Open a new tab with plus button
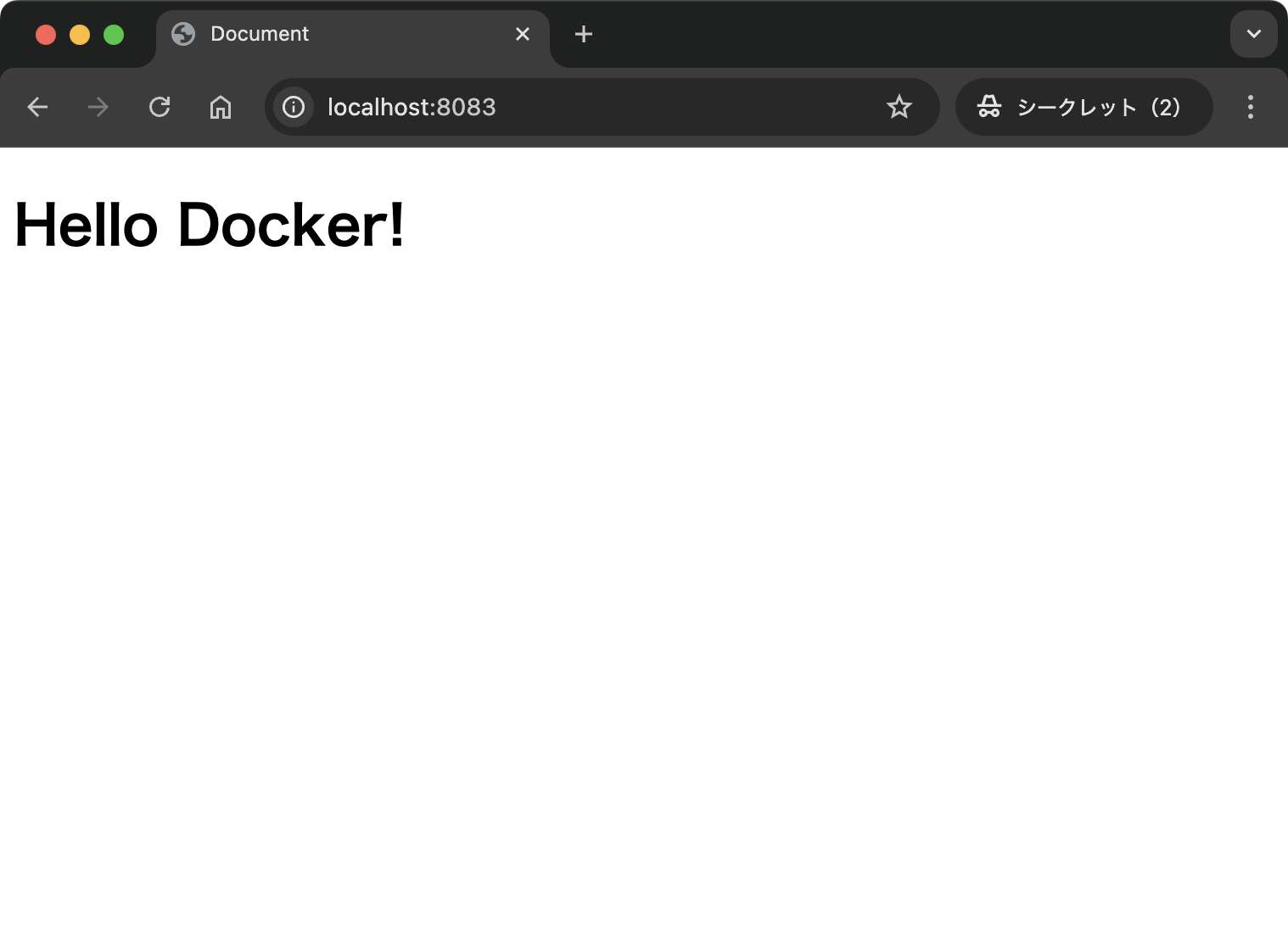This screenshot has height=933, width=1288. pyautogui.click(x=584, y=34)
